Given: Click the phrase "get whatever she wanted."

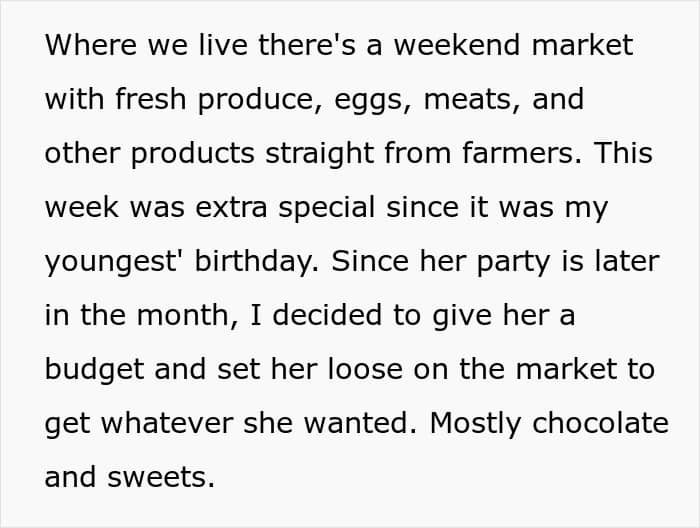Looking at the screenshot, I should click(x=231, y=424).
